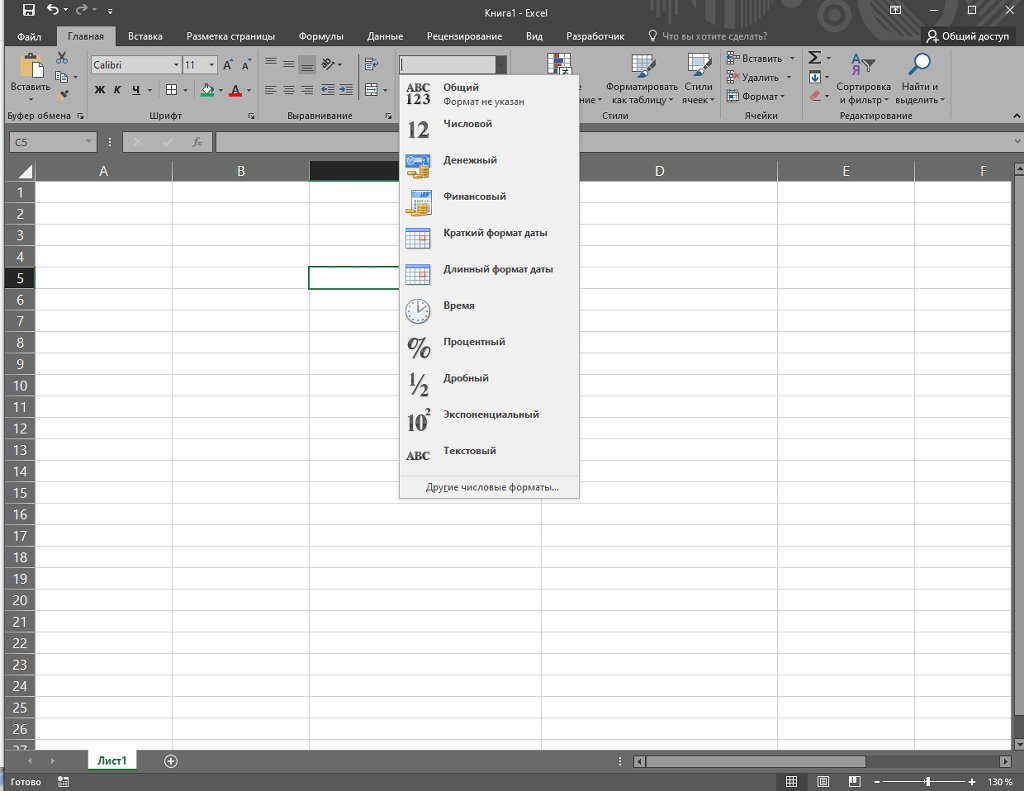
Task: Open Другие числовые форматы link
Action: click(492, 487)
